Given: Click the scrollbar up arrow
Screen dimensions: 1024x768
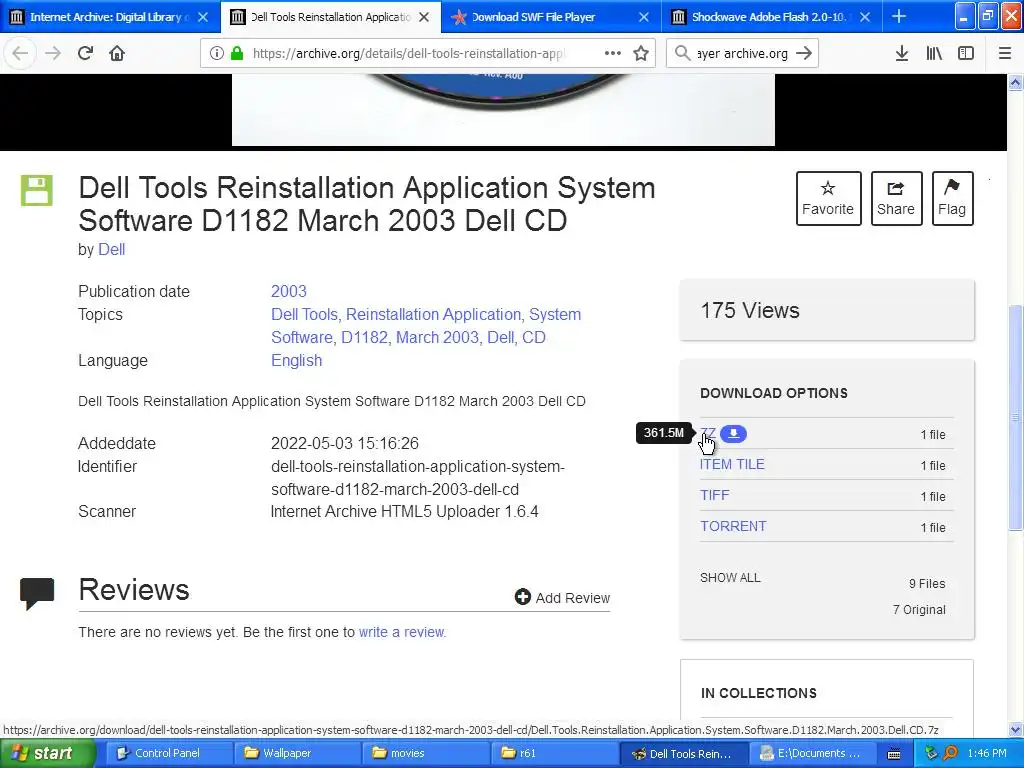Looking at the screenshot, I should (x=1016, y=82).
